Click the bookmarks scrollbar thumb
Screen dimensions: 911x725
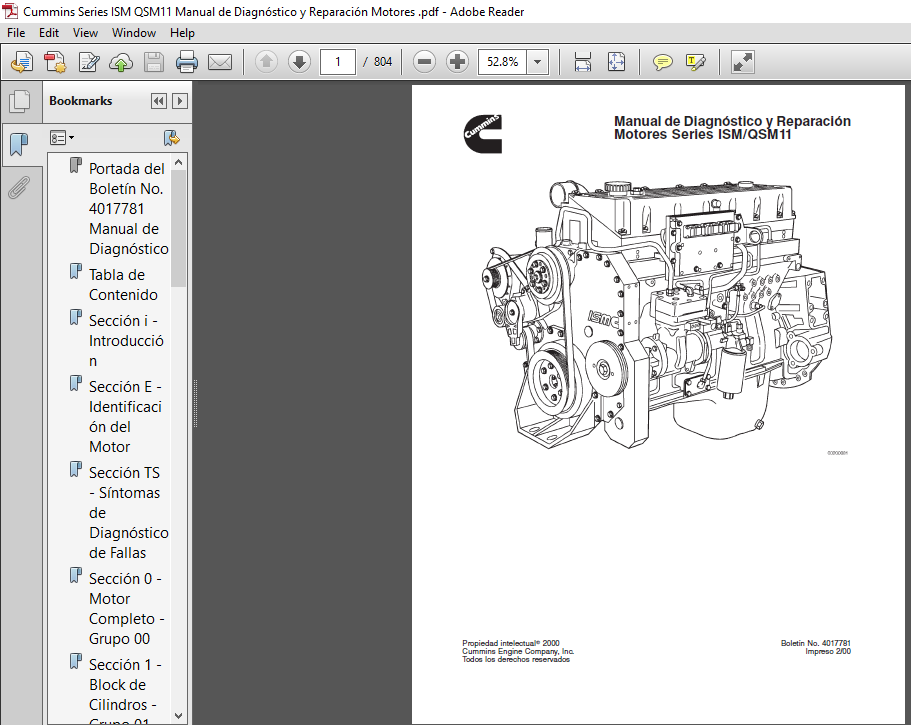pyautogui.click(x=178, y=228)
